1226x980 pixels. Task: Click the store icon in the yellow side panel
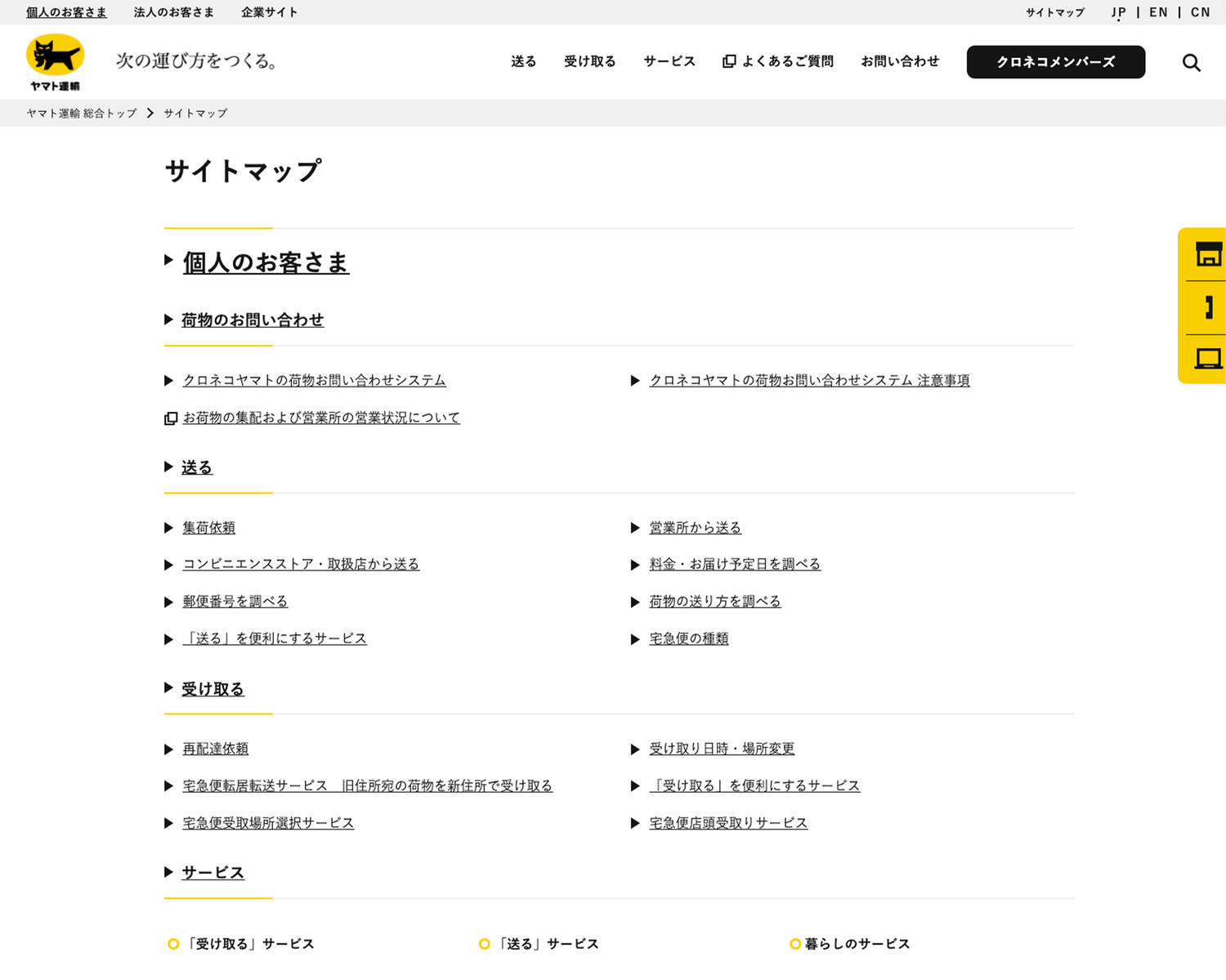pyautogui.click(x=1208, y=254)
